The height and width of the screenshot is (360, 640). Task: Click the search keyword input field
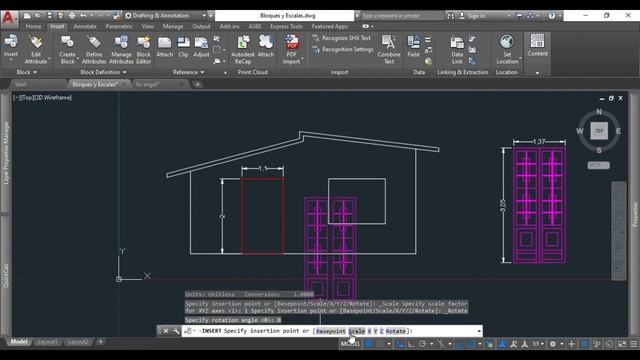402,16
